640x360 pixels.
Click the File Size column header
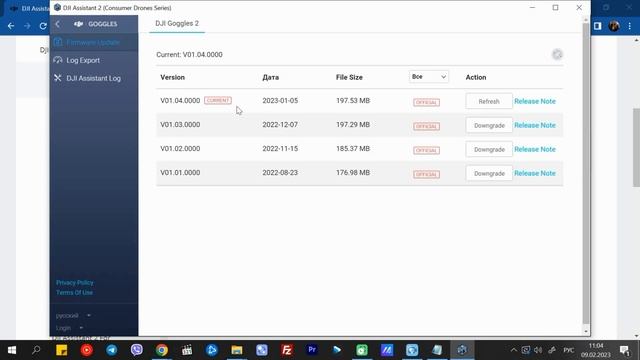[349, 77]
